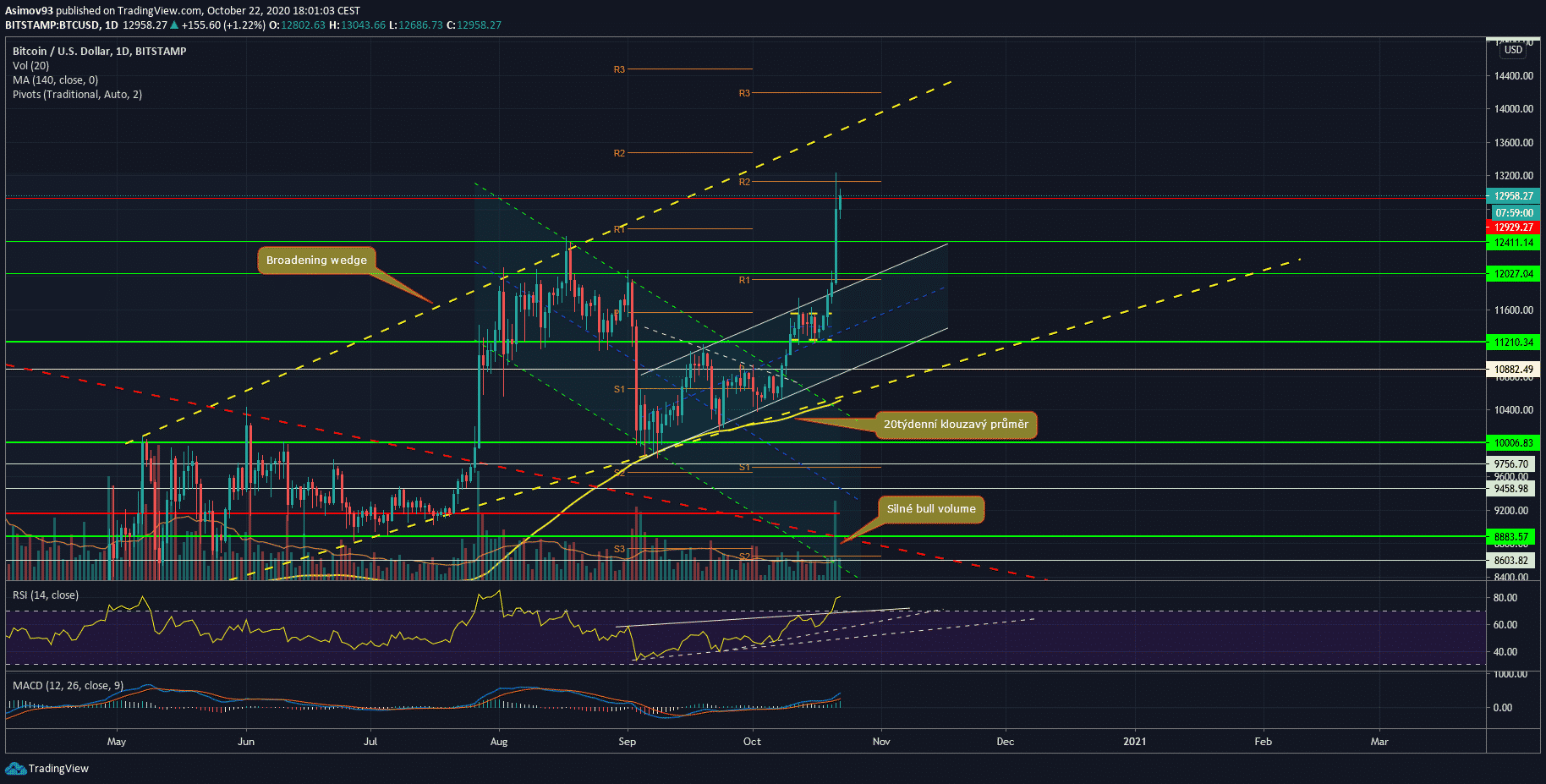The height and width of the screenshot is (784, 1546).
Task: Select the Broadening wedge callout
Action: [x=316, y=260]
